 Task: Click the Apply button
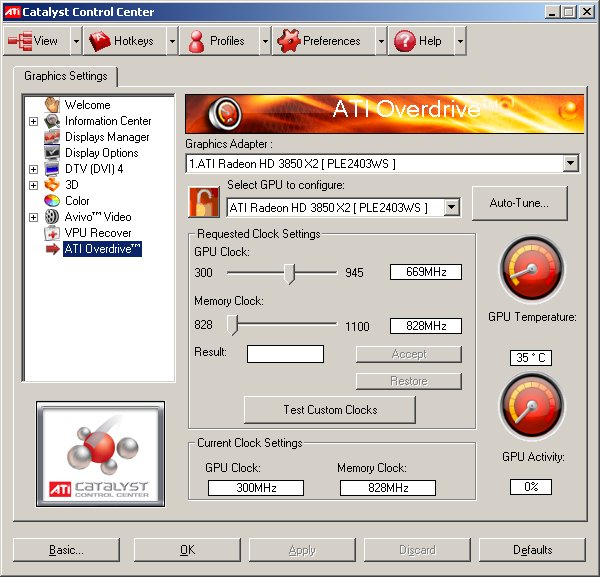click(x=302, y=550)
